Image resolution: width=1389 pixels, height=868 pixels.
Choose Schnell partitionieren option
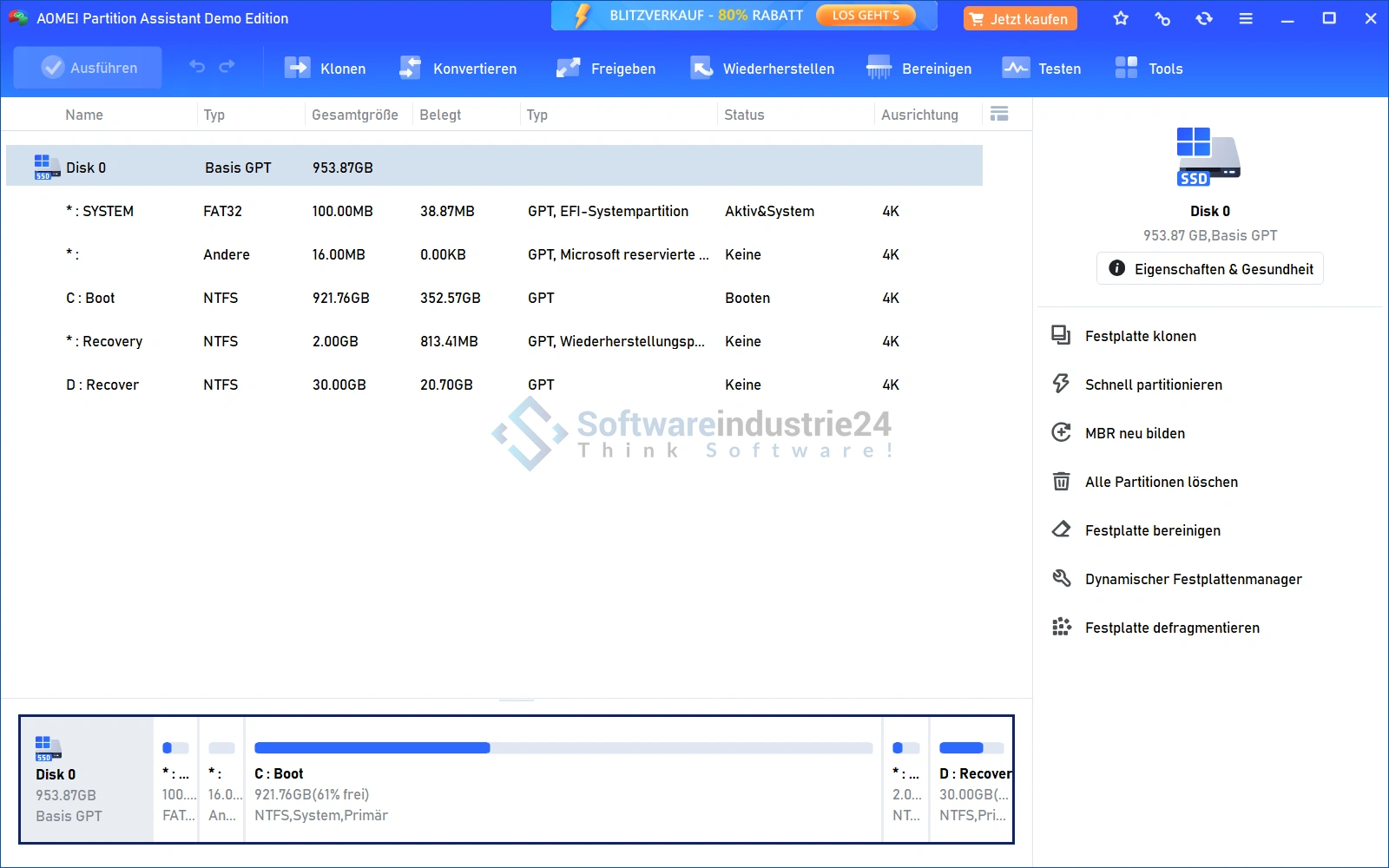click(x=1153, y=385)
